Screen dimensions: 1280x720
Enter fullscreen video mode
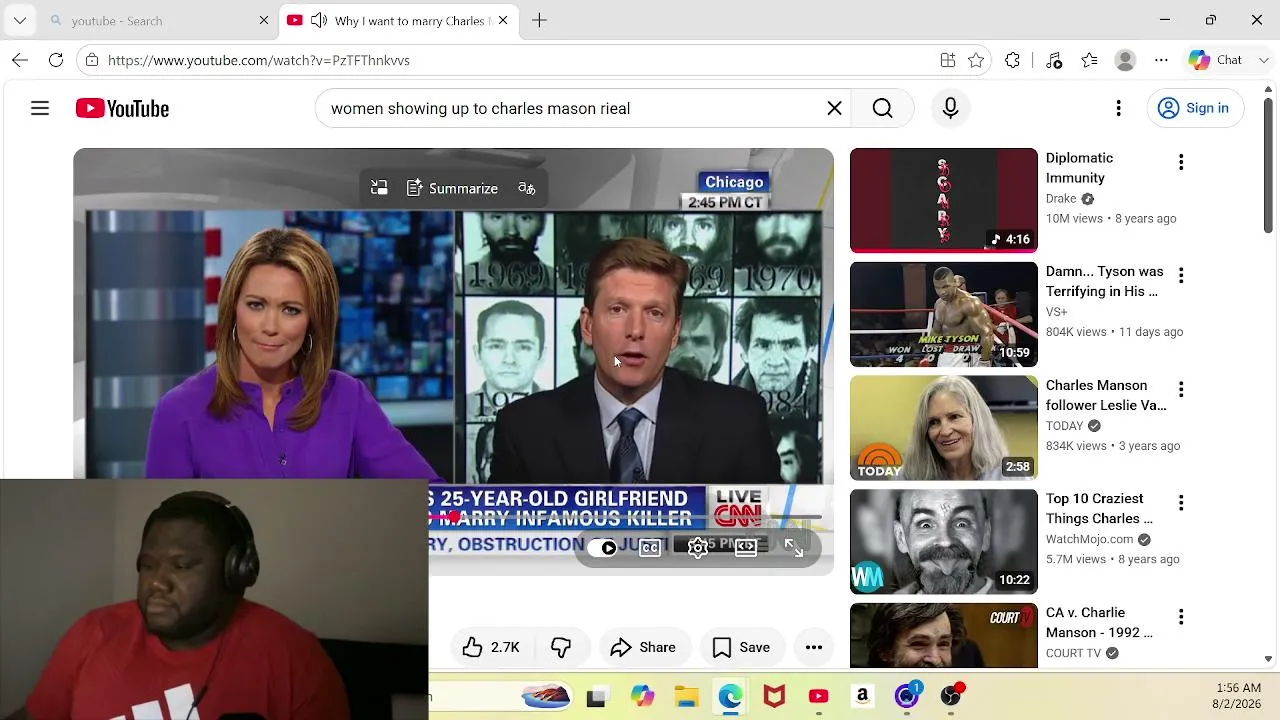[x=794, y=547]
